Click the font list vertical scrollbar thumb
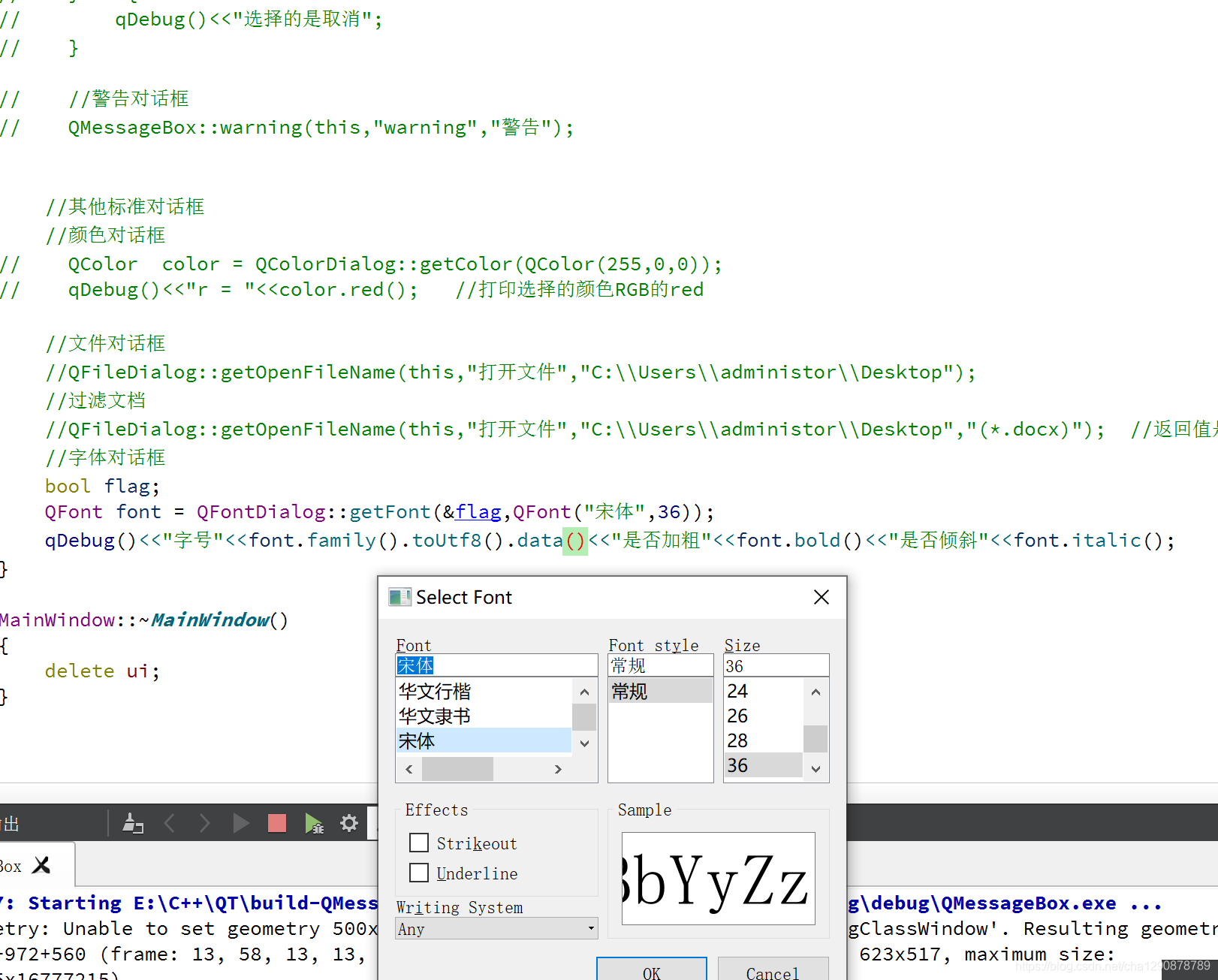Viewport: 1218px width, 980px height. 584,717
